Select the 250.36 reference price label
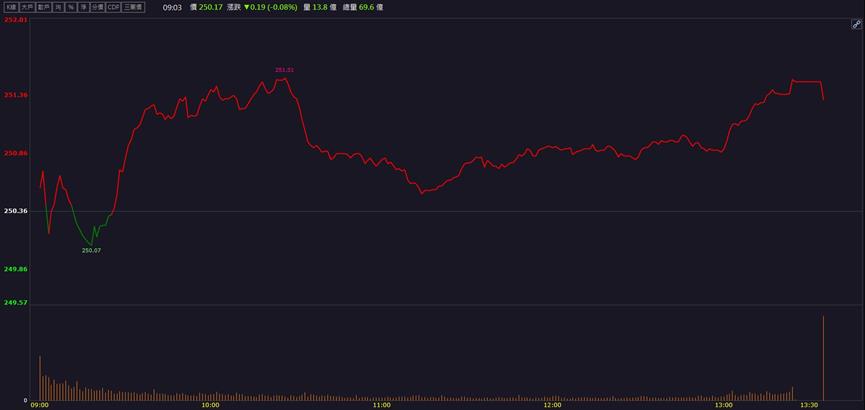 [16, 211]
